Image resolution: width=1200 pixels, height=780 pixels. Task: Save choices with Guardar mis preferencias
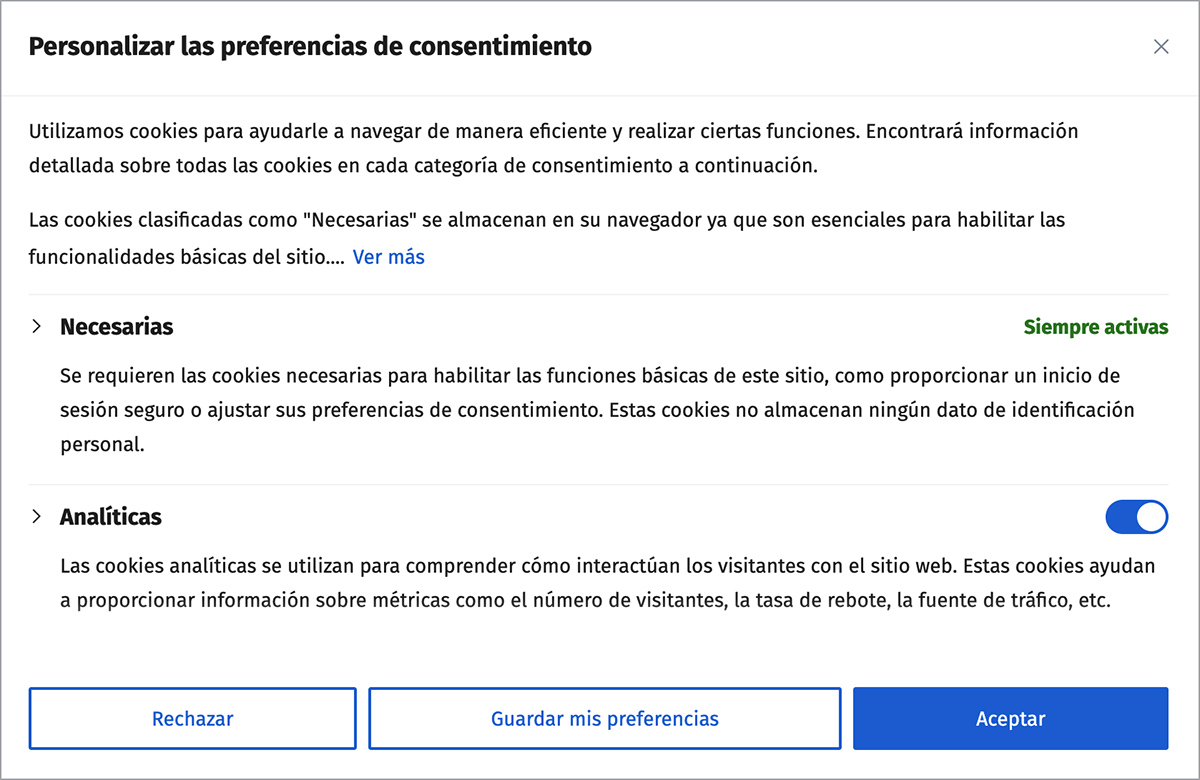[x=604, y=719]
